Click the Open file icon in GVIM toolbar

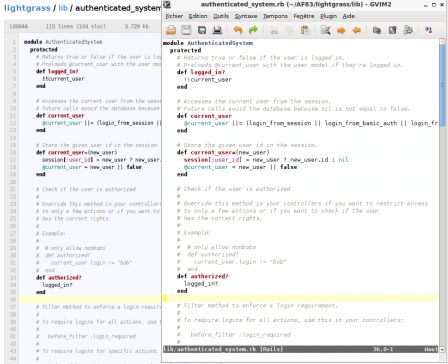[x=171, y=30]
